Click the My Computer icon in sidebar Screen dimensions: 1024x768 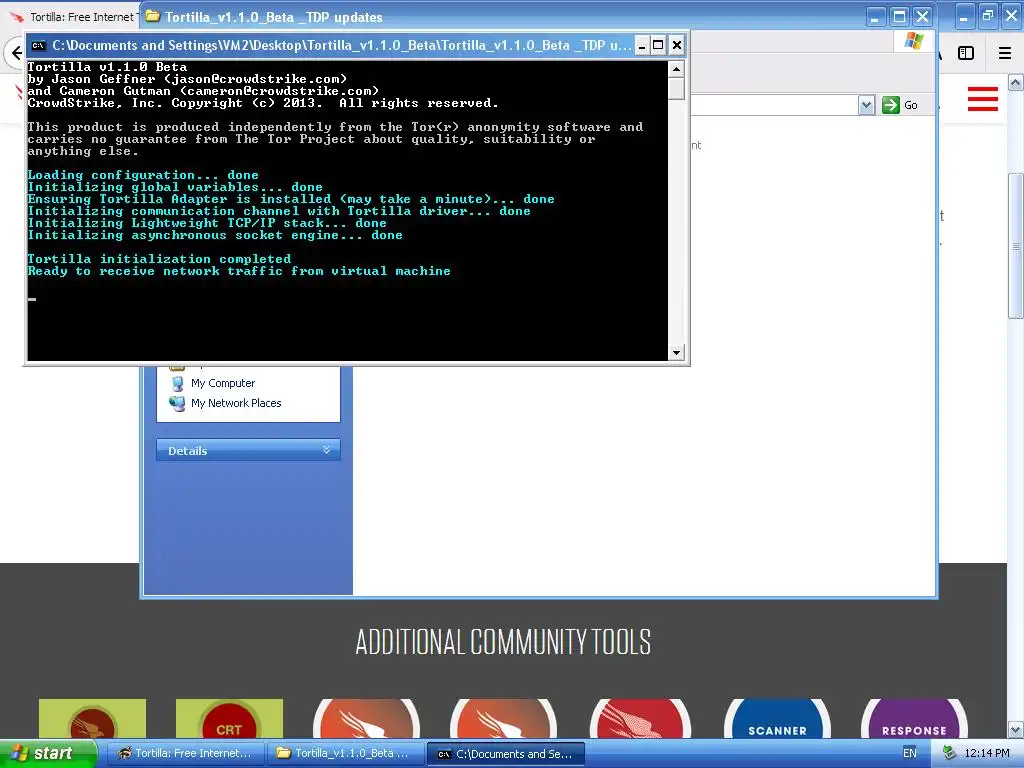(x=177, y=383)
